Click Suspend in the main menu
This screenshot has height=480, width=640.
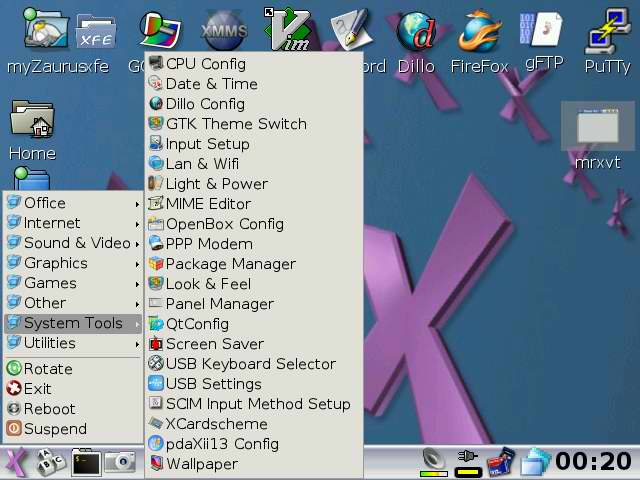click(x=54, y=429)
